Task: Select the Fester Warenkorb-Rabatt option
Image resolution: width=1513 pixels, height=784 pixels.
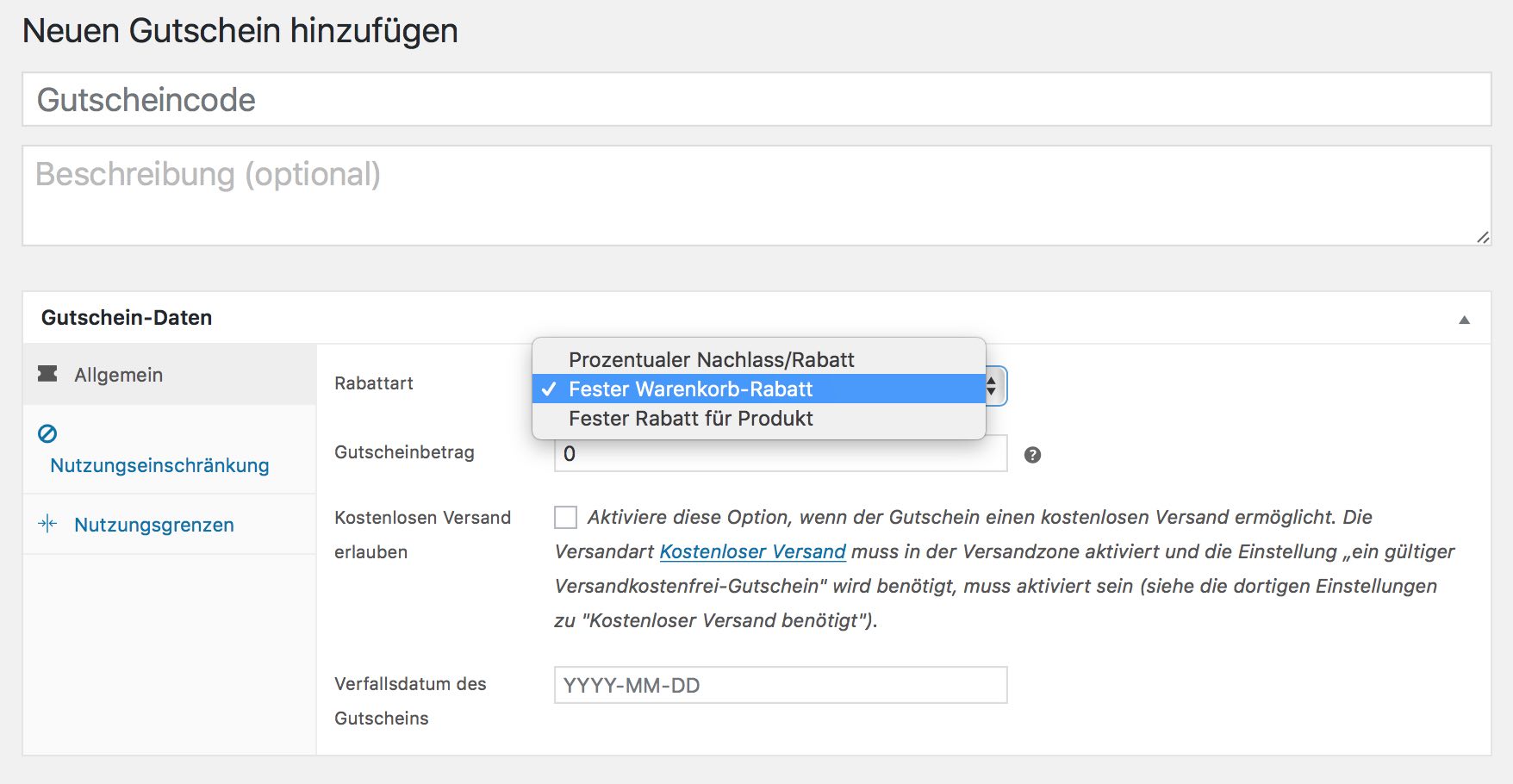Action: point(690,389)
